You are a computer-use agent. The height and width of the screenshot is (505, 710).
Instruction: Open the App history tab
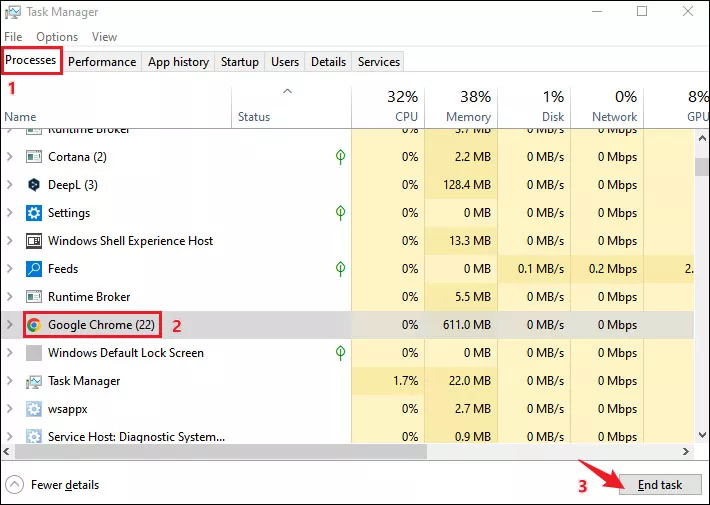tap(178, 62)
